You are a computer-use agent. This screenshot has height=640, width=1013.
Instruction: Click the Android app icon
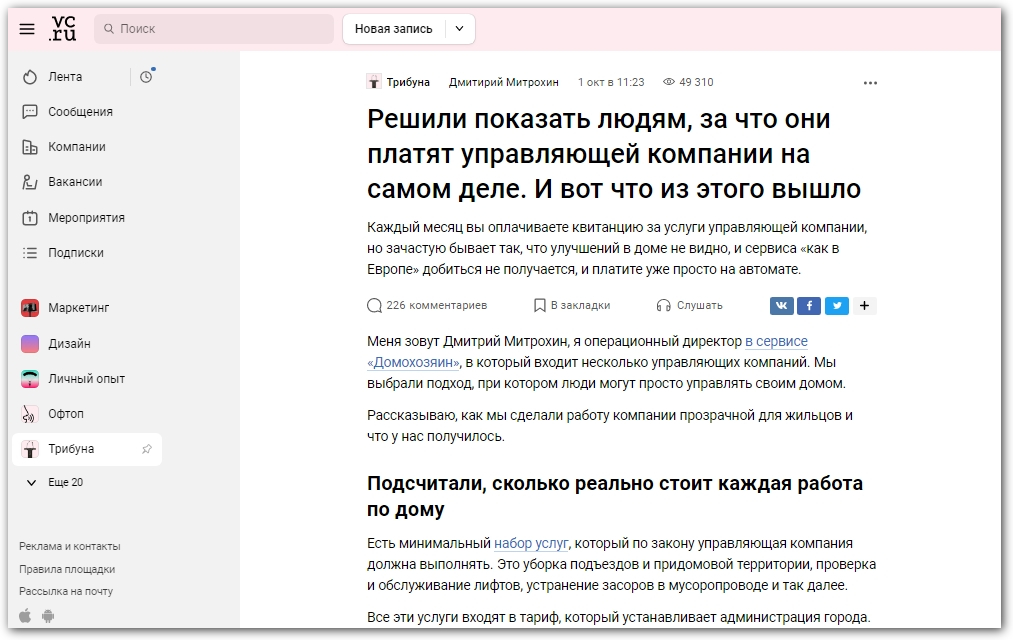point(48,616)
